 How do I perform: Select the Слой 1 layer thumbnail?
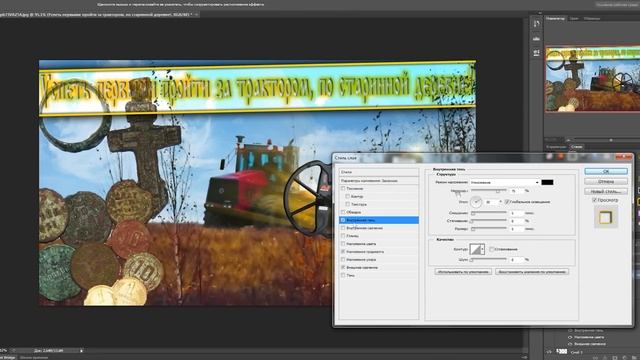click(x=562, y=351)
